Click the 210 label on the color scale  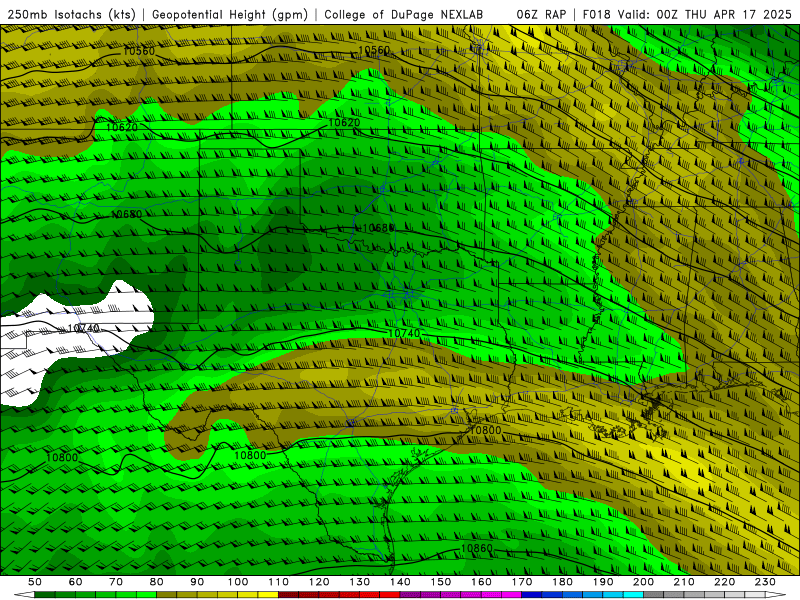click(684, 582)
